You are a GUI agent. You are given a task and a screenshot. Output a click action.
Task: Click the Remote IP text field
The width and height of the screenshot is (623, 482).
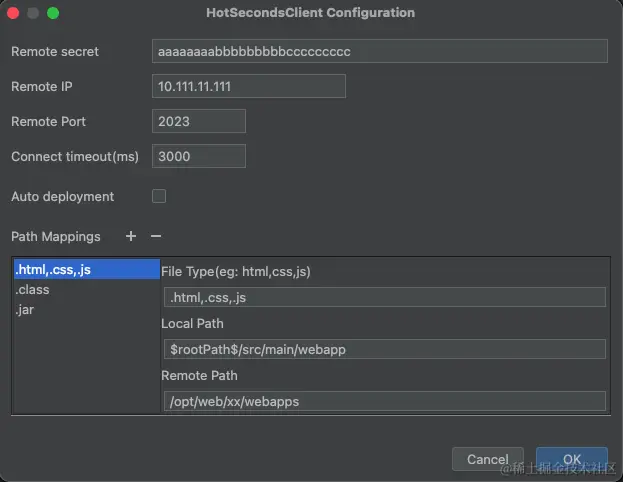point(249,86)
